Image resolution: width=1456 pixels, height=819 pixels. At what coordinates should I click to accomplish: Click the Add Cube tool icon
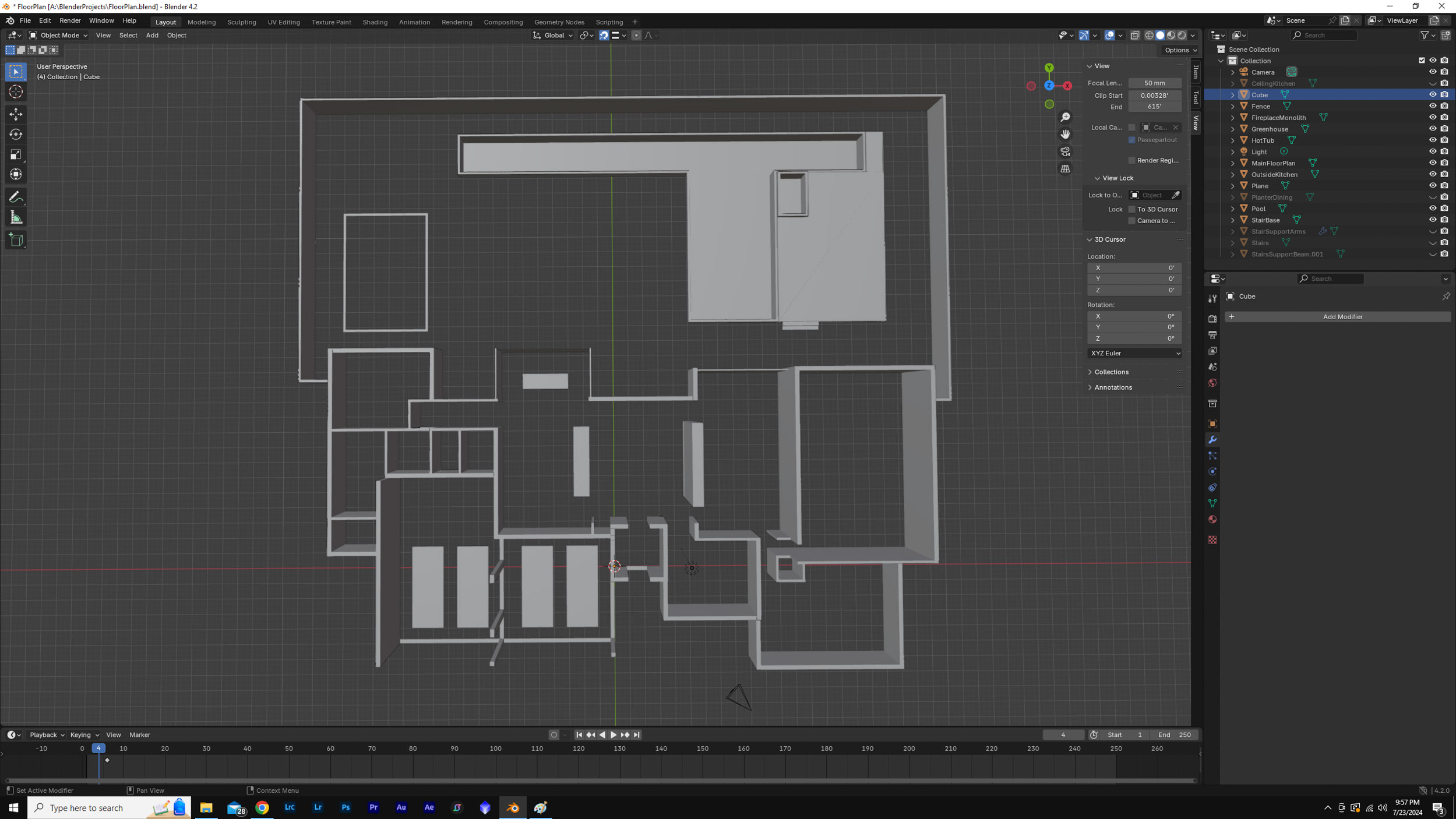point(16,240)
